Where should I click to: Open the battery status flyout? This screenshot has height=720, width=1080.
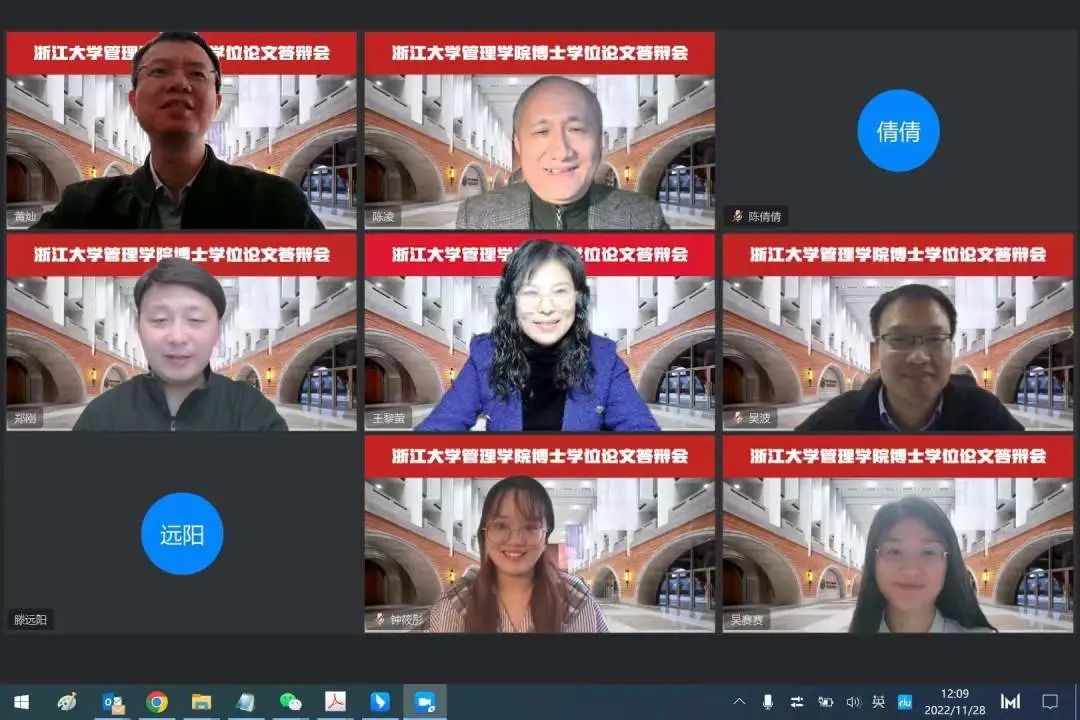[825, 702]
